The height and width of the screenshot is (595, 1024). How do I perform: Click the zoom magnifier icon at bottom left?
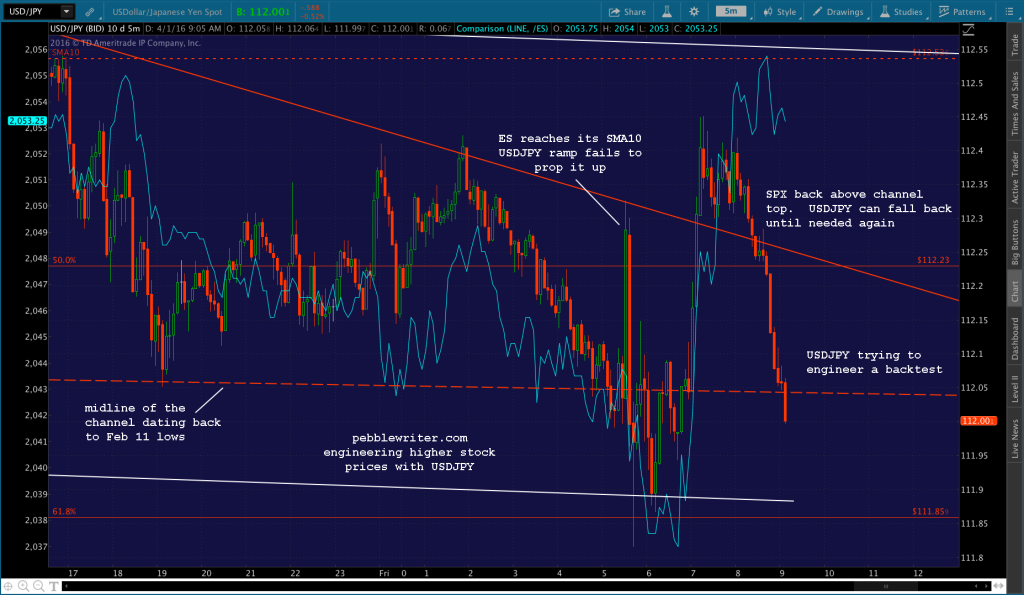pos(24,587)
